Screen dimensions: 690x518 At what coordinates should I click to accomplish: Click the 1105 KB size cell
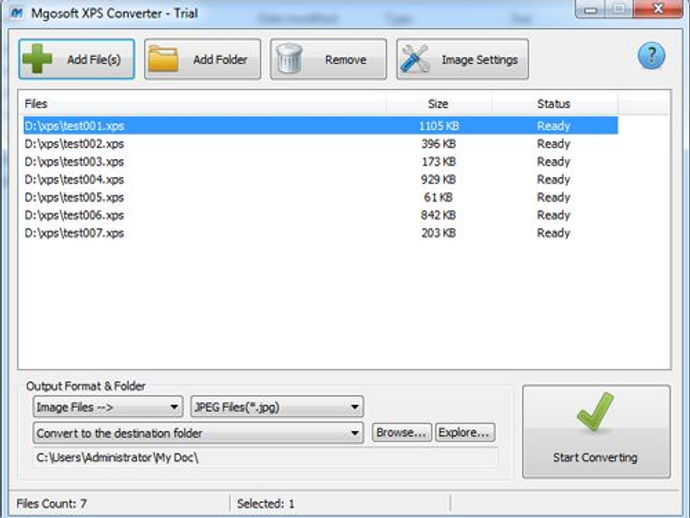(439, 126)
